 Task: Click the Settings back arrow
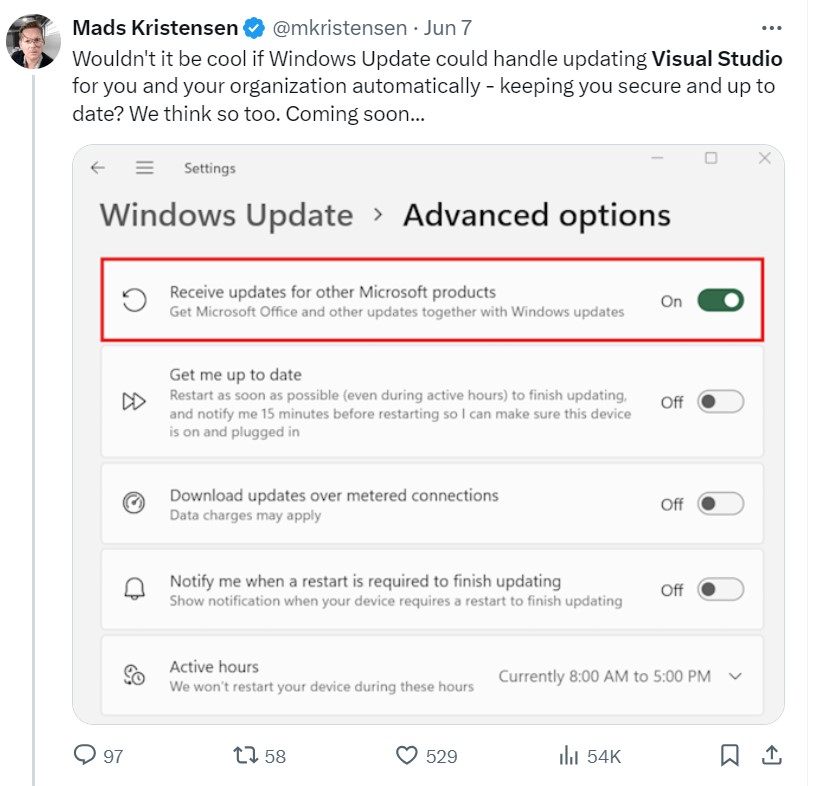point(97,168)
